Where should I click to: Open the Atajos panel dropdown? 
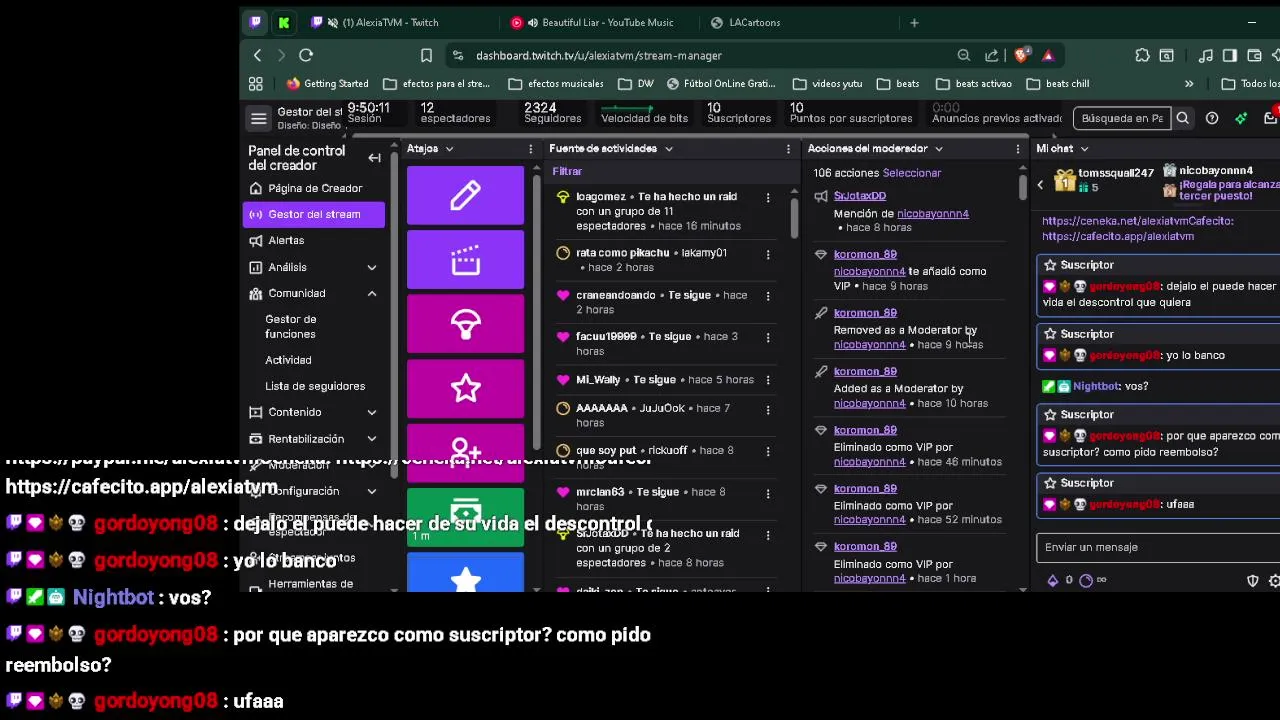(x=449, y=149)
